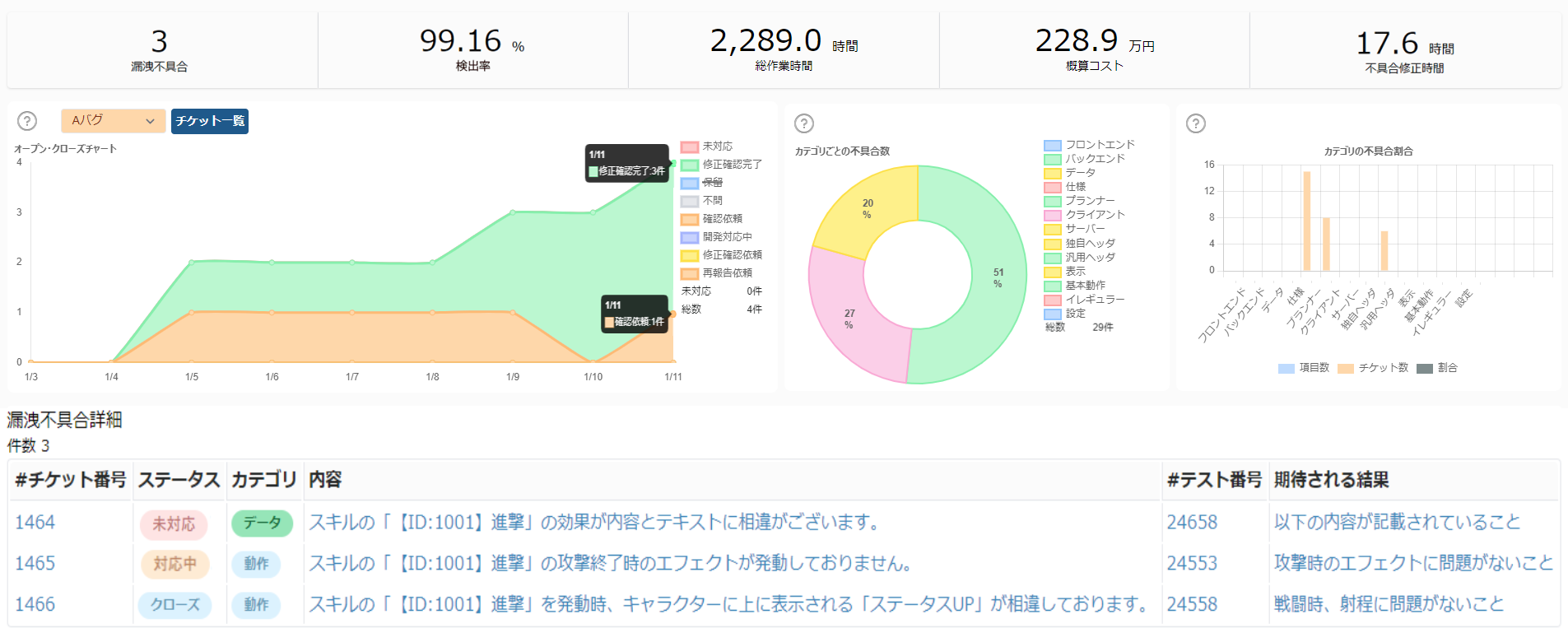
Task: Click the 未対応 status badge
Action: [x=174, y=524]
